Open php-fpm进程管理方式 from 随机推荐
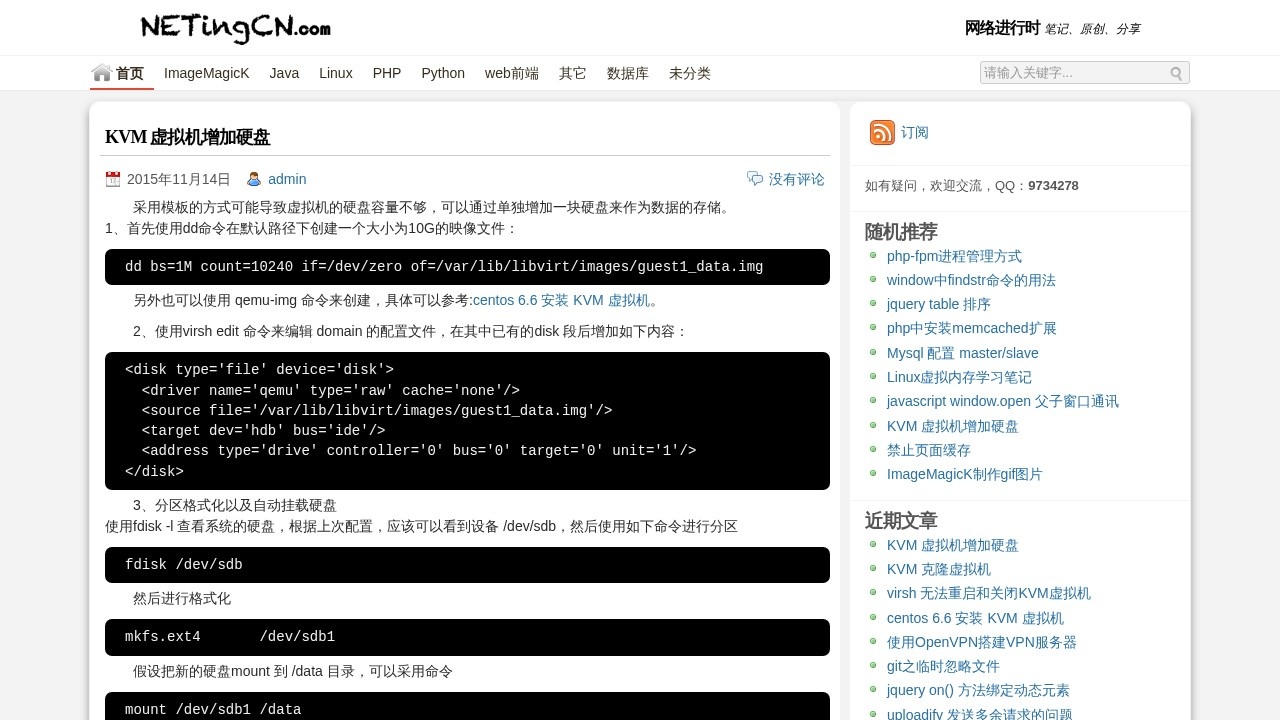The height and width of the screenshot is (720, 1280). [954, 256]
